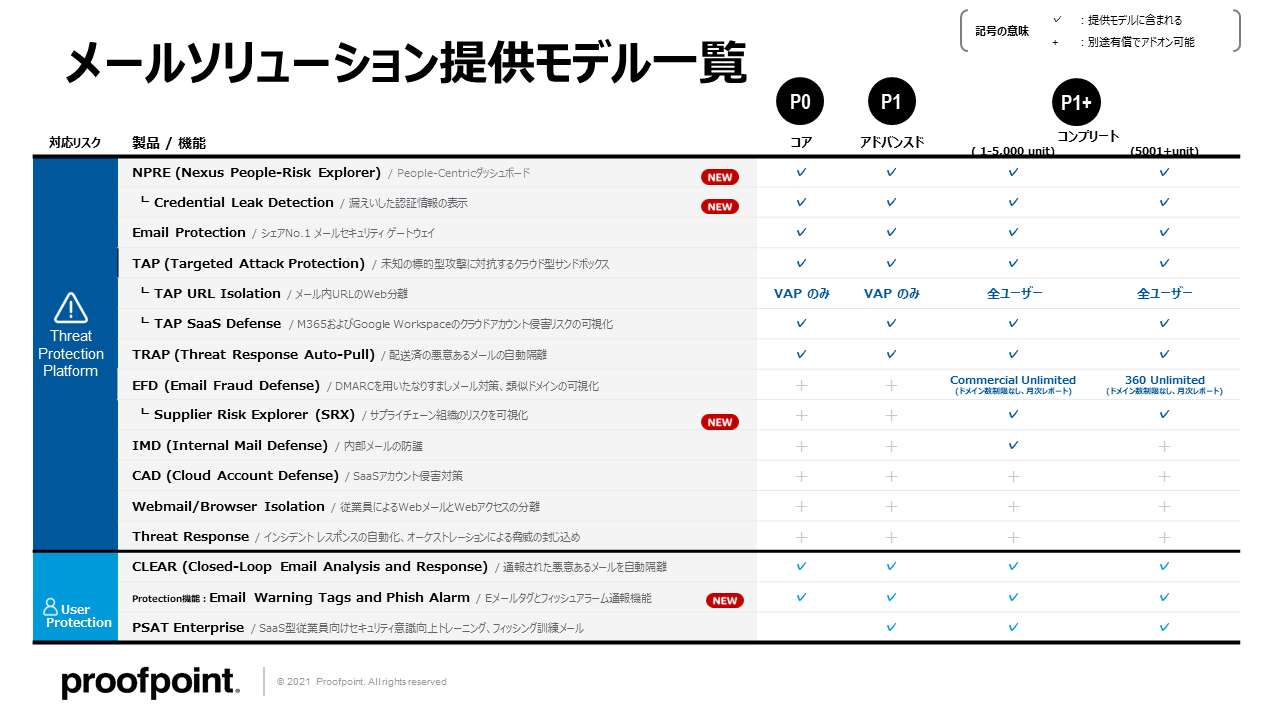Click the Threat Response row label
1280x720 pixels.
[190, 536]
